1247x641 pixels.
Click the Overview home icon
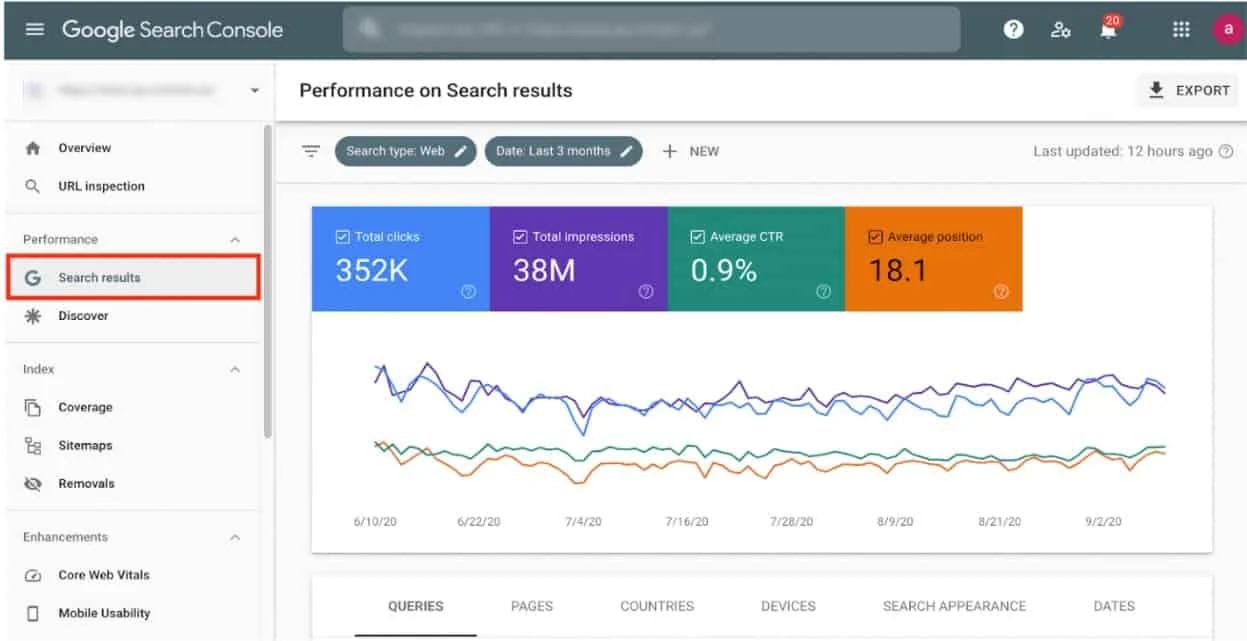[33, 148]
